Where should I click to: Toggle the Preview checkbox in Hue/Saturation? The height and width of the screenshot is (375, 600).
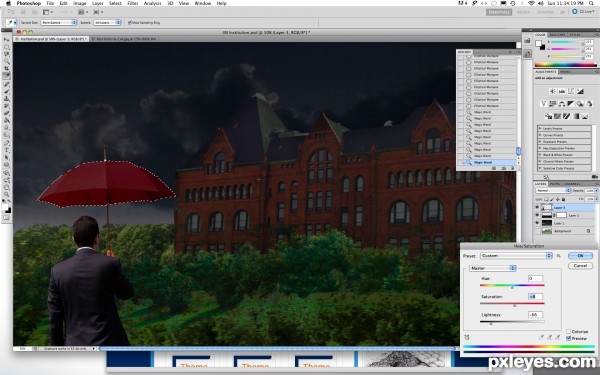click(x=568, y=338)
